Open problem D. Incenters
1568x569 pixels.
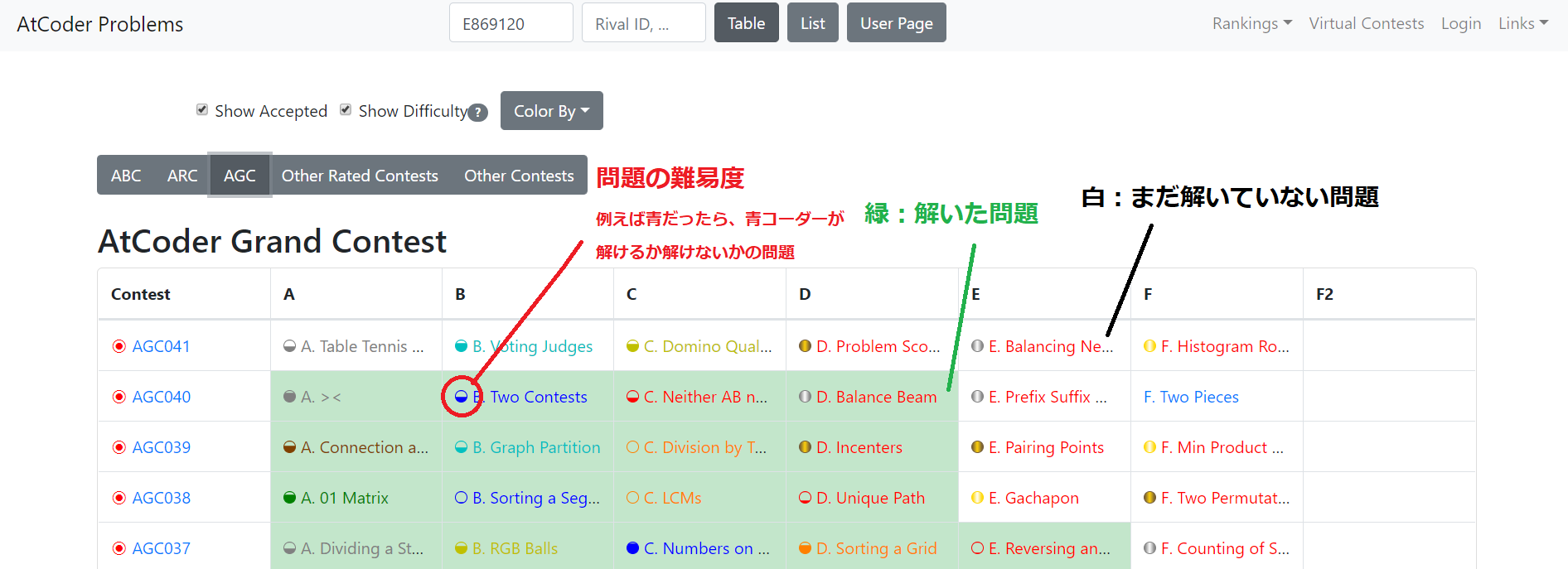click(x=859, y=447)
